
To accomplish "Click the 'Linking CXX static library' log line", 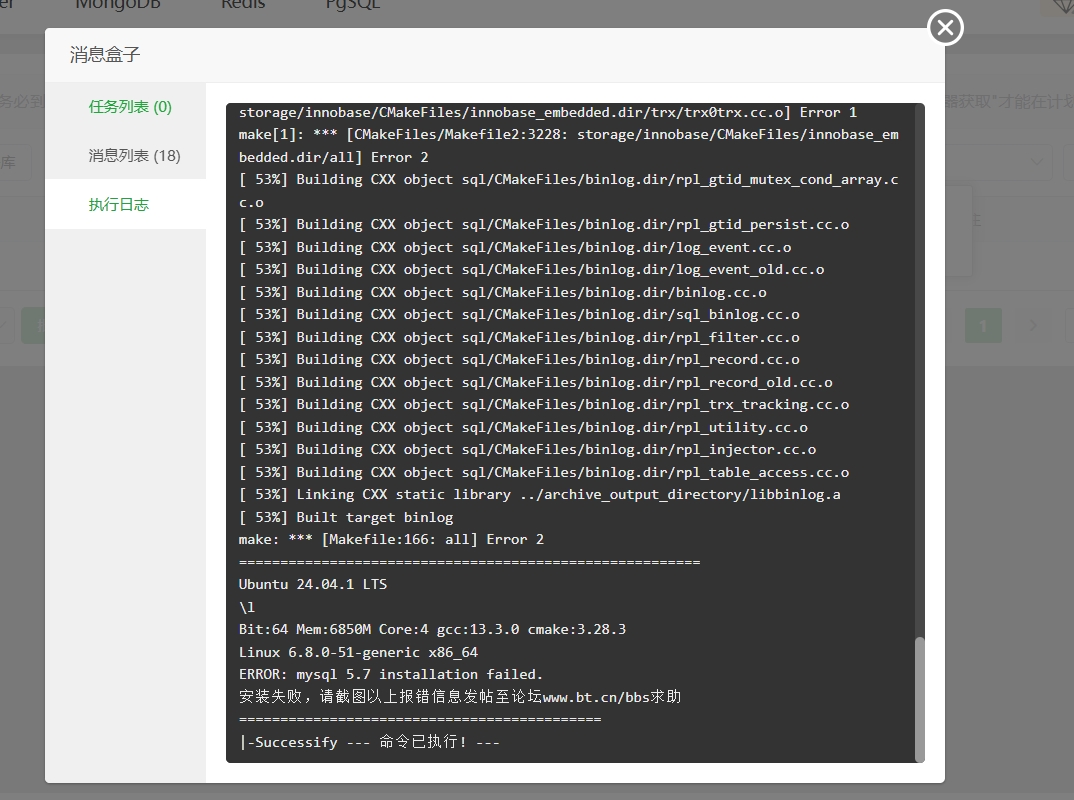I will tap(540, 495).
